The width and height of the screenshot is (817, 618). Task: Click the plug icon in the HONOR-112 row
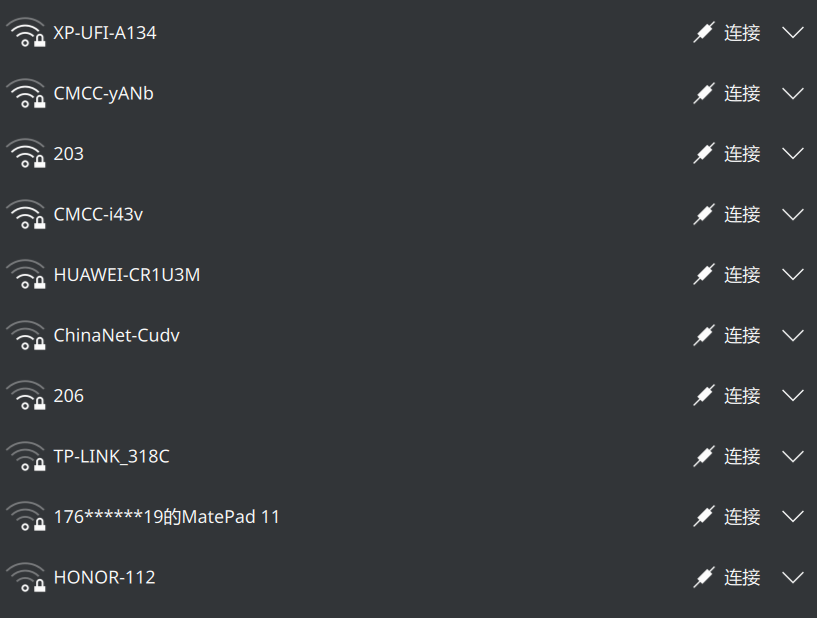click(x=704, y=577)
